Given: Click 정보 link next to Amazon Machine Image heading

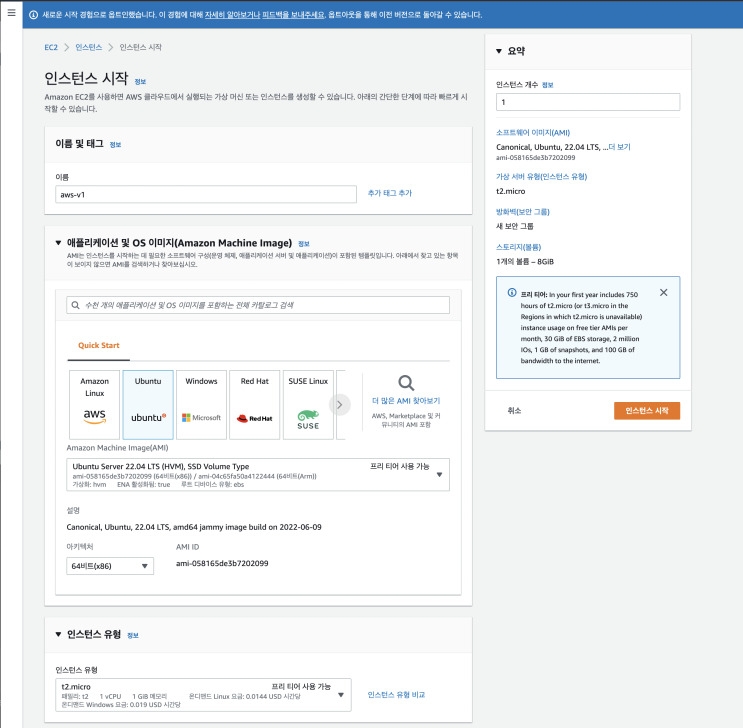Looking at the screenshot, I should pos(304,244).
